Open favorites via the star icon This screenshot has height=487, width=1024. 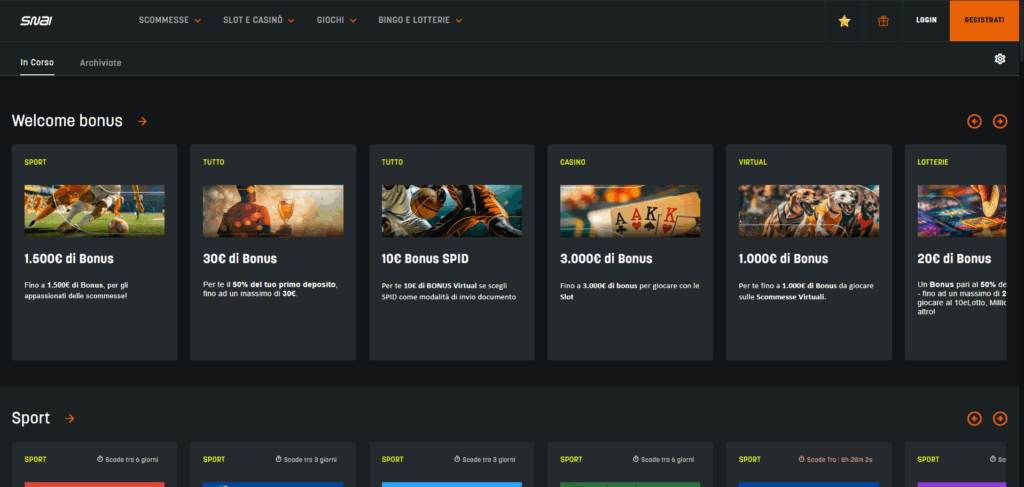tap(844, 20)
